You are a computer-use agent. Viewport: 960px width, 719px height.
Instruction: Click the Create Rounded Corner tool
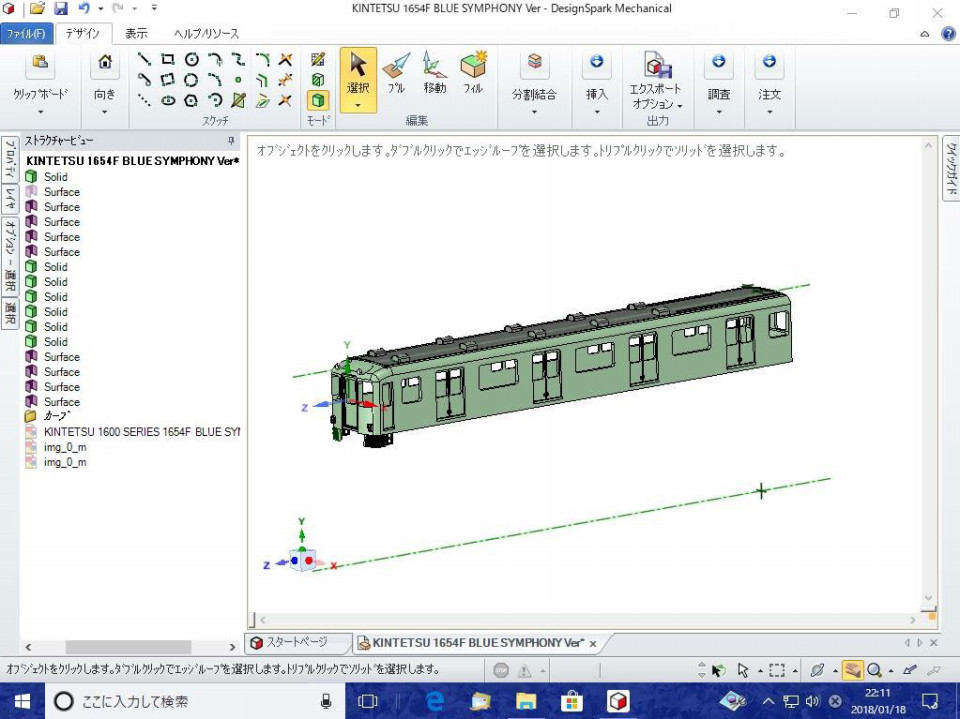tap(263, 59)
